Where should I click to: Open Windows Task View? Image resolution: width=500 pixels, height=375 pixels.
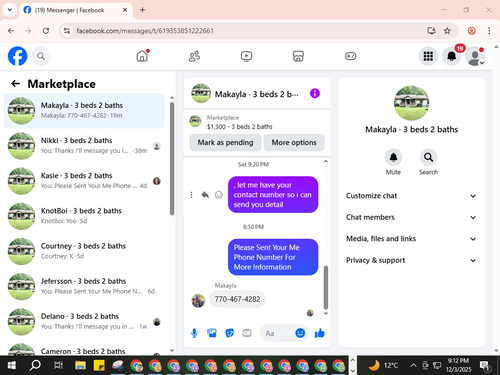point(58,366)
